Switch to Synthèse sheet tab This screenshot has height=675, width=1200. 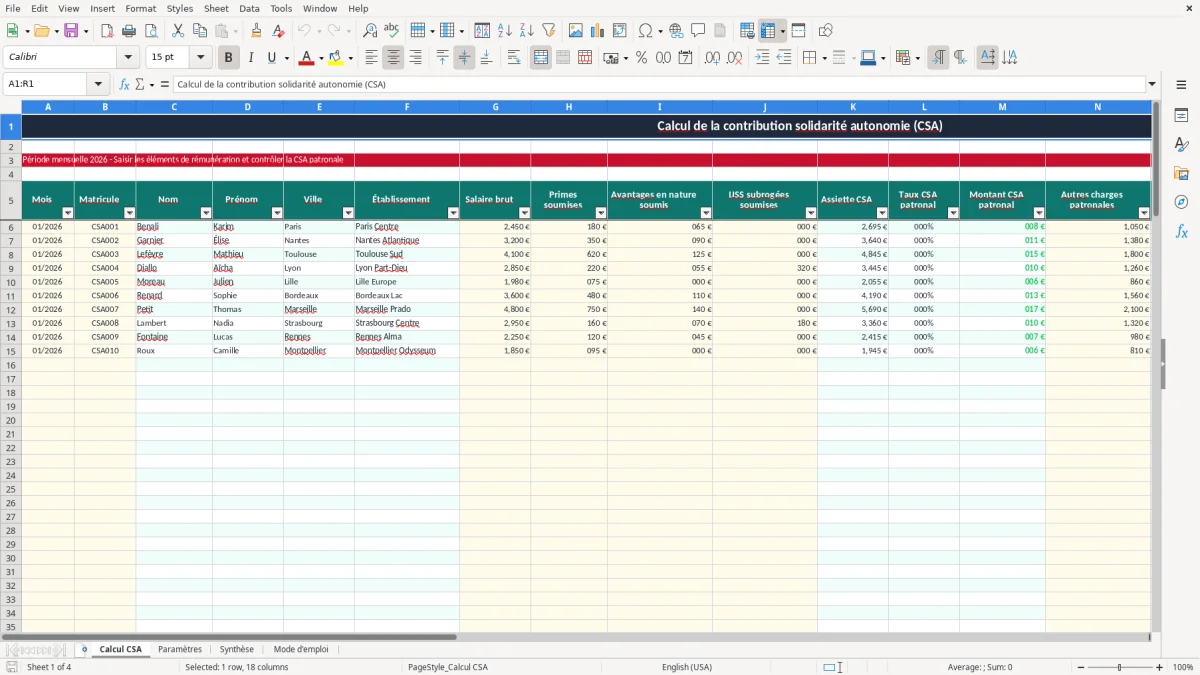[237, 649]
